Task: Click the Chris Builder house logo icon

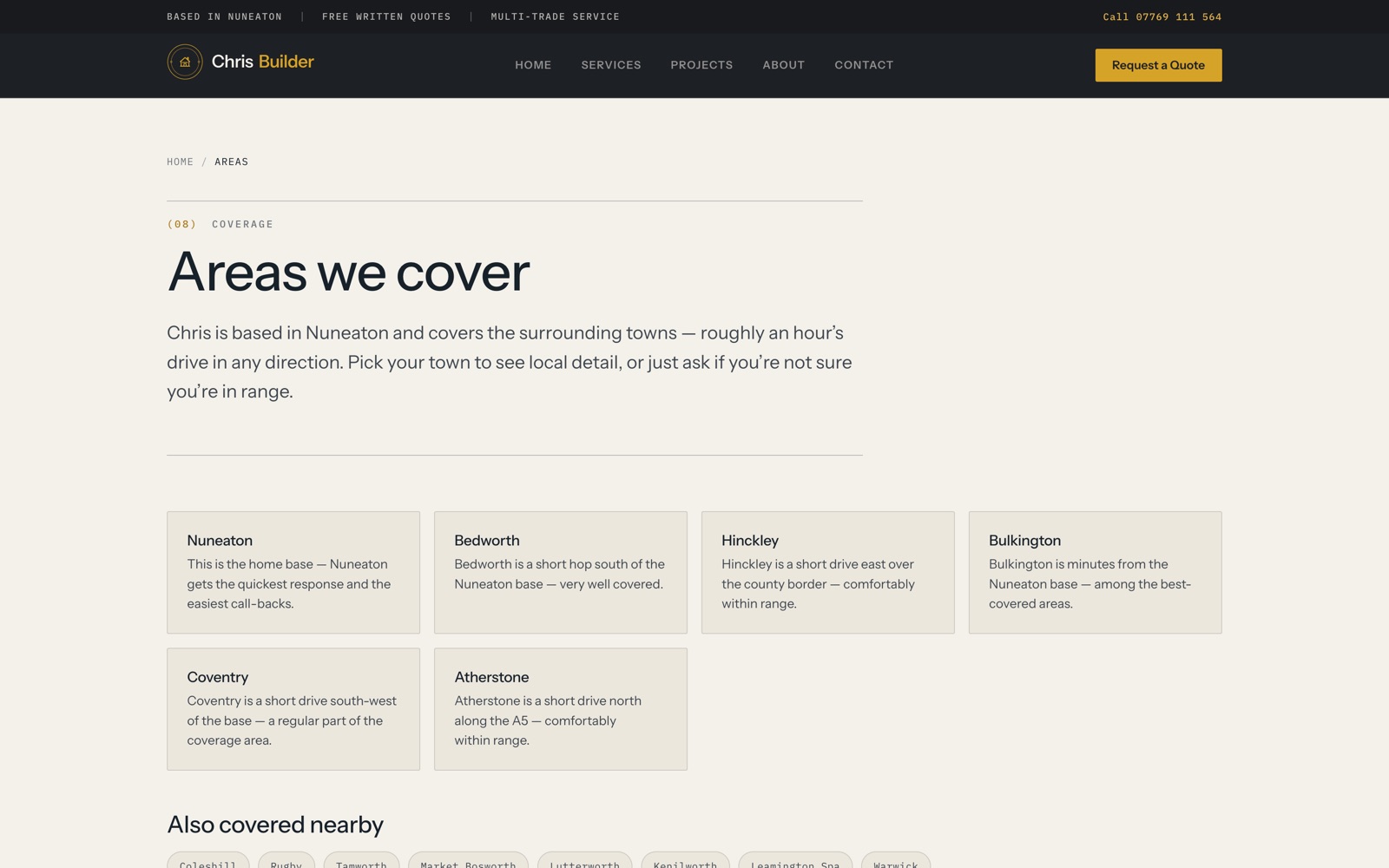Action: pos(184,62)
